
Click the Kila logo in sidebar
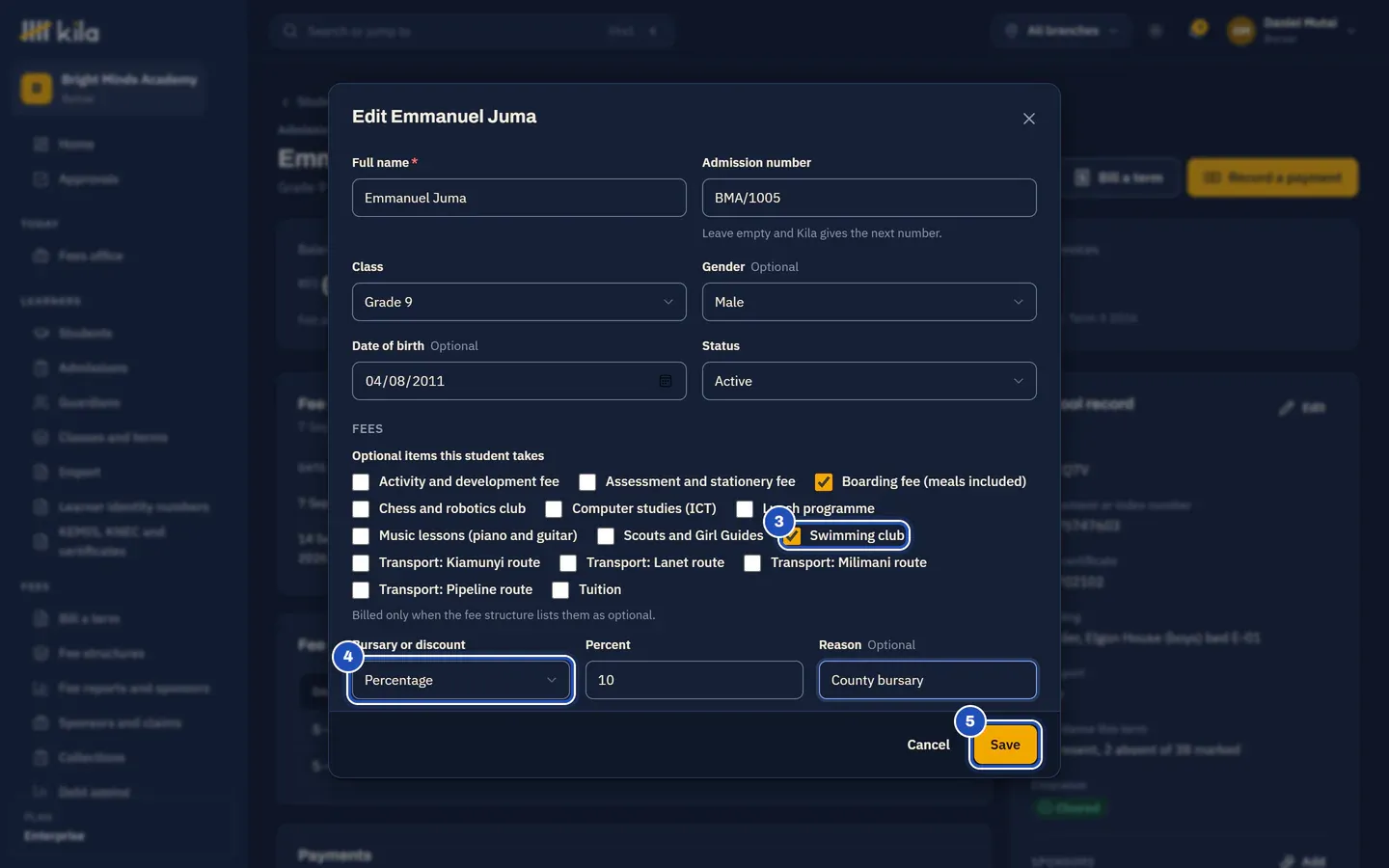tap(60, 32)
